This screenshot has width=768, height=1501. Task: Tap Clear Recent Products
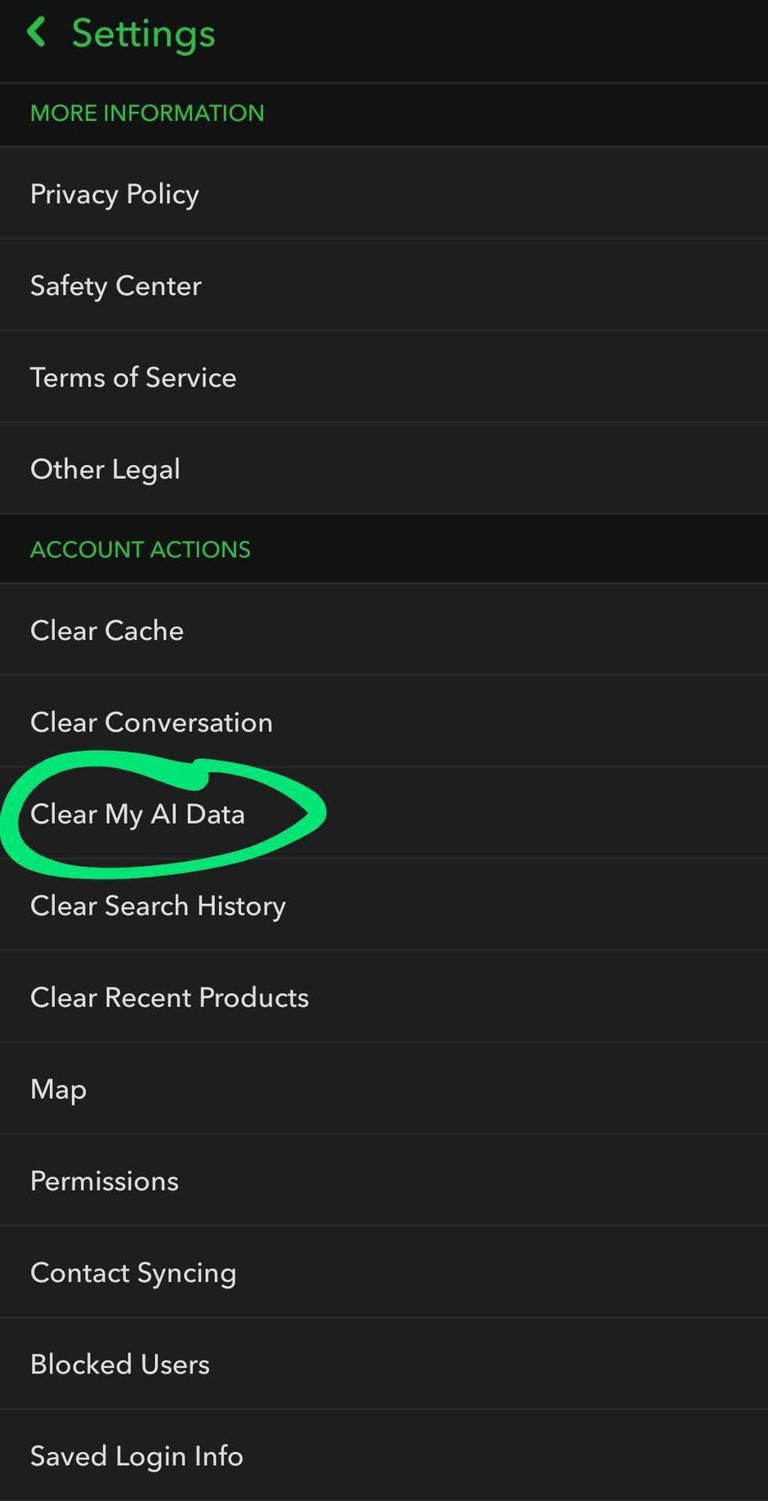[x=169, y=997]
